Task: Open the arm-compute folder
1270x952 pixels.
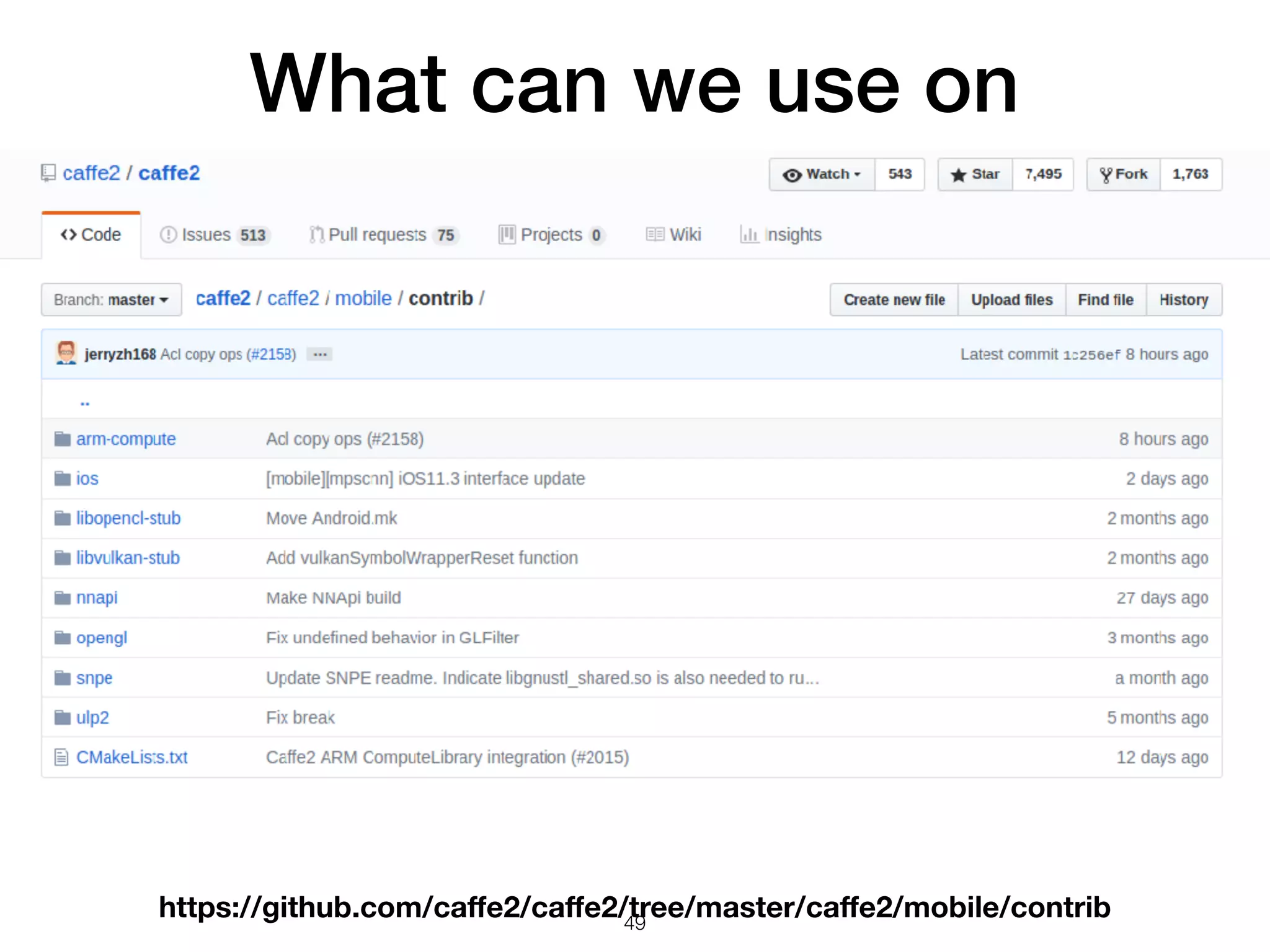Action: pos(126,439)
